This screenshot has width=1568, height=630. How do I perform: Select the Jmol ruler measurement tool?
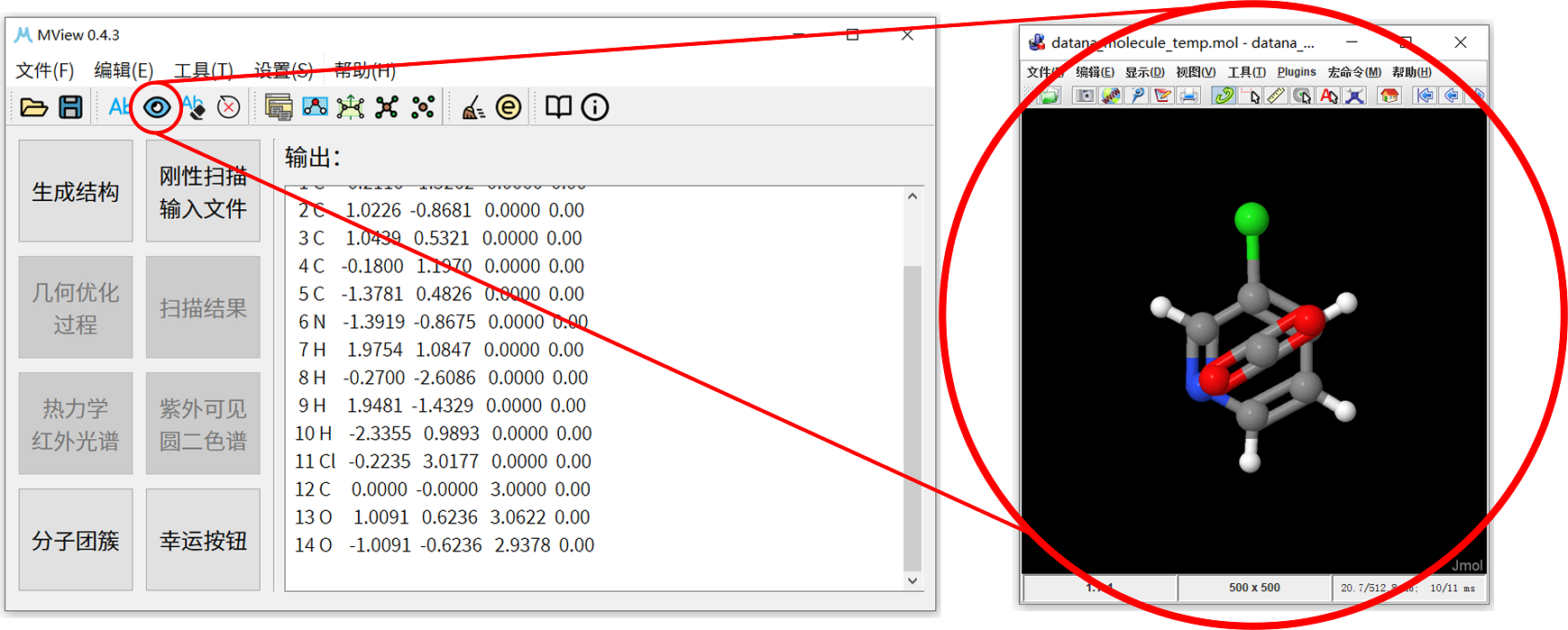[1276, 96]
